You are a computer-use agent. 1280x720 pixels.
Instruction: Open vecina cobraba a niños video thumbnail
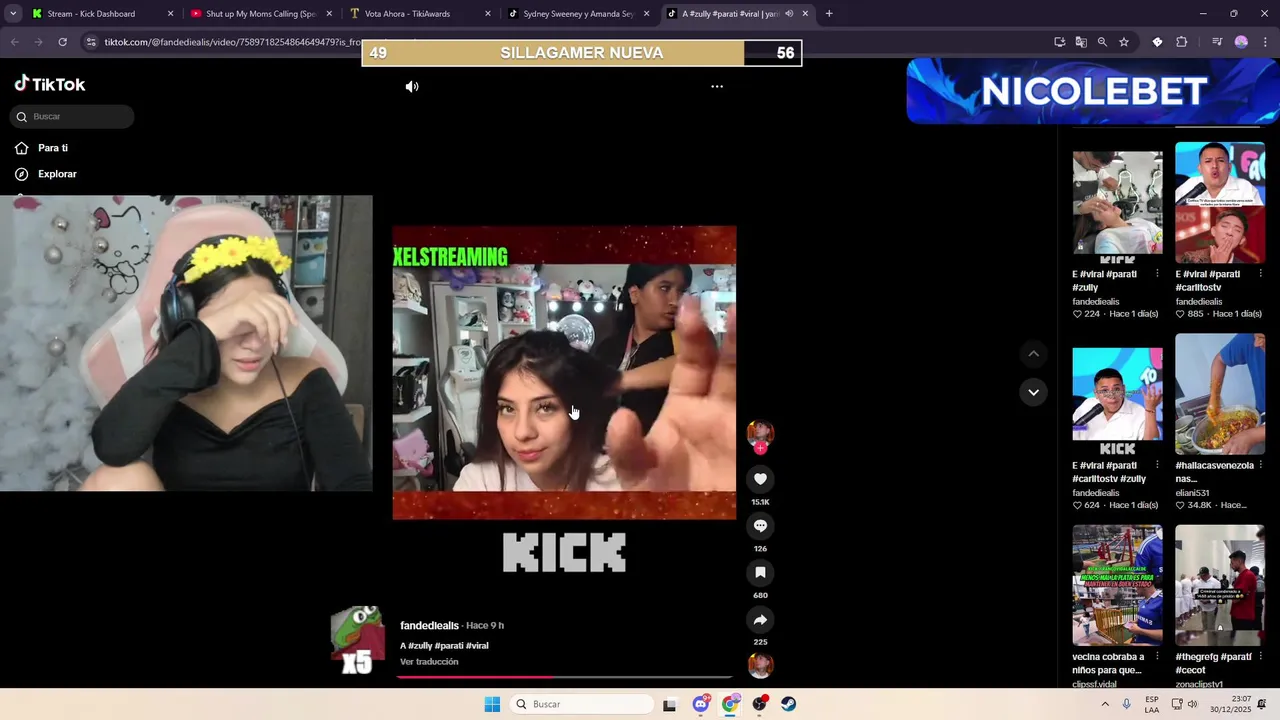click(1117, 586)
